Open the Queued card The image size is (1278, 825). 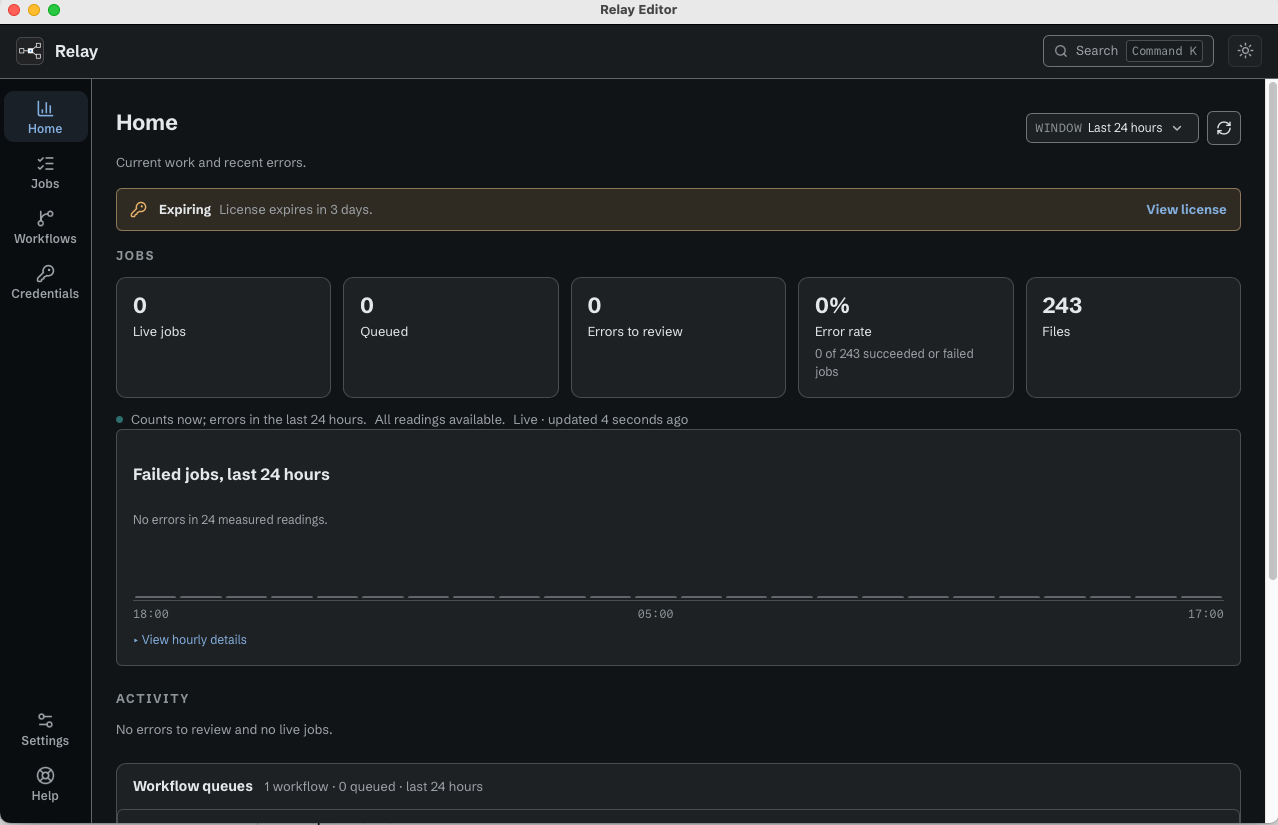pos(451,338)
